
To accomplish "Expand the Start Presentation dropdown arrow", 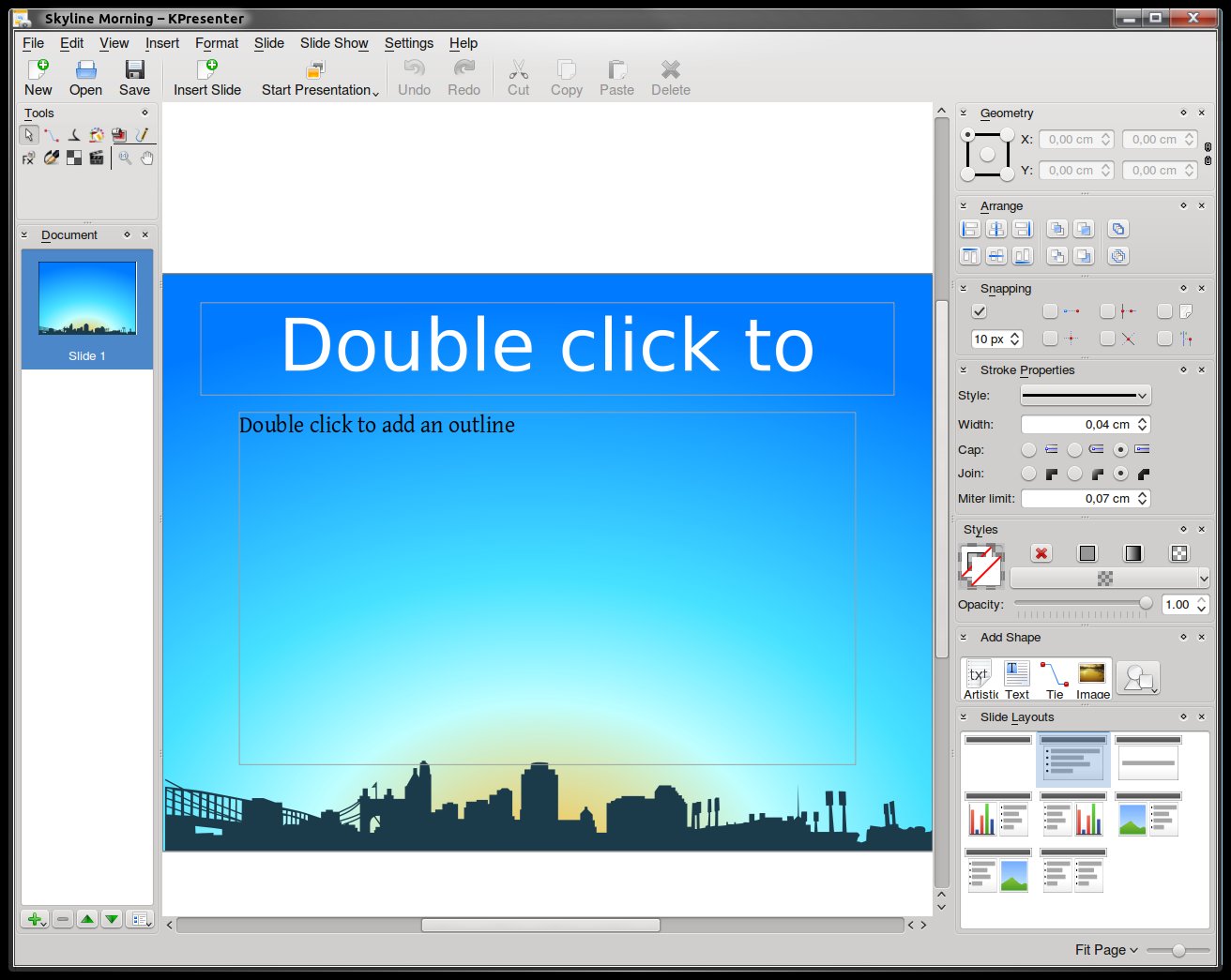I will tap(375, 92).
